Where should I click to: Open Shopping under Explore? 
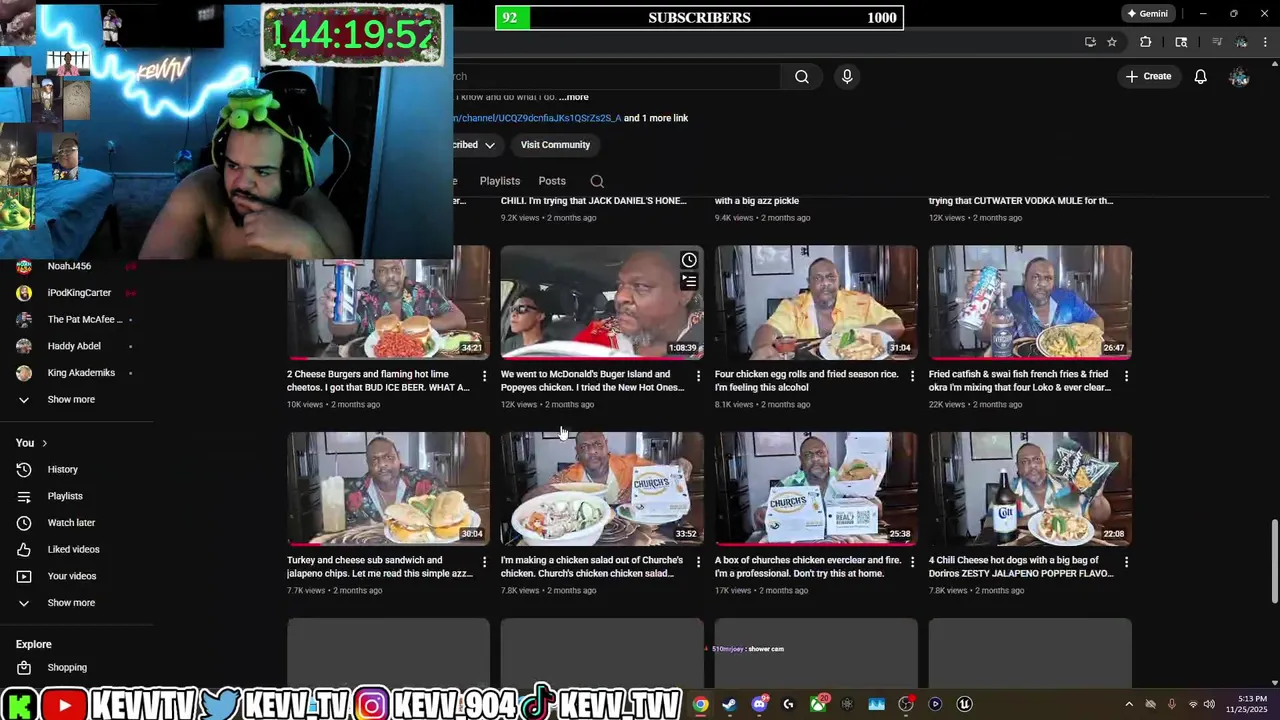click(x=67, y=667)
